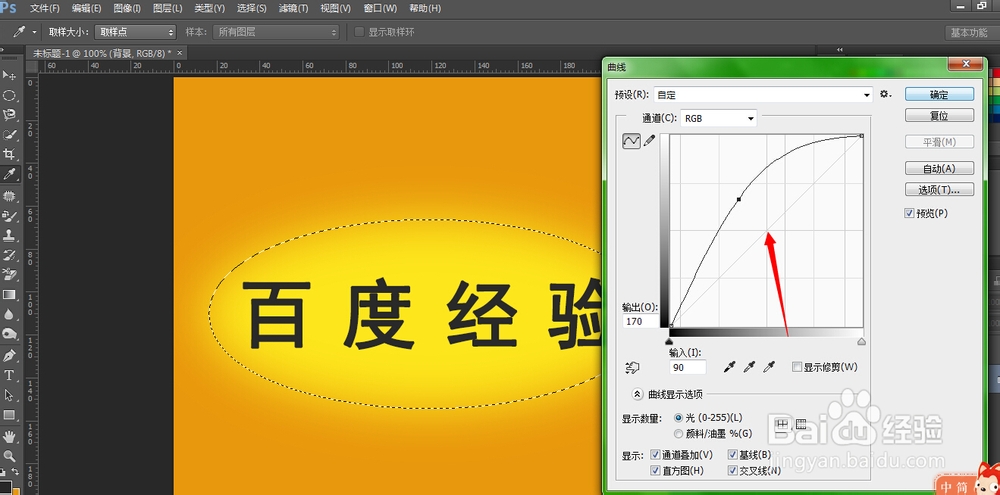
Task: Choose the pencil draw-curve icon
Action: click(650, 141)
